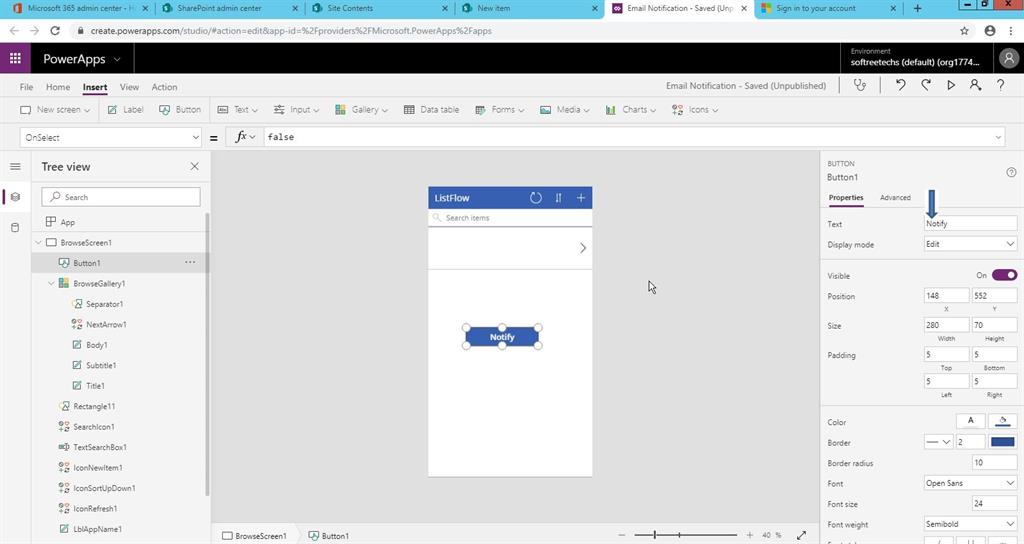Image resolution: width=1024 pixels, height=544 pixels.
Task: Open the Gallery dropdown
Action: pyautogui.click(x=361, y=110)
